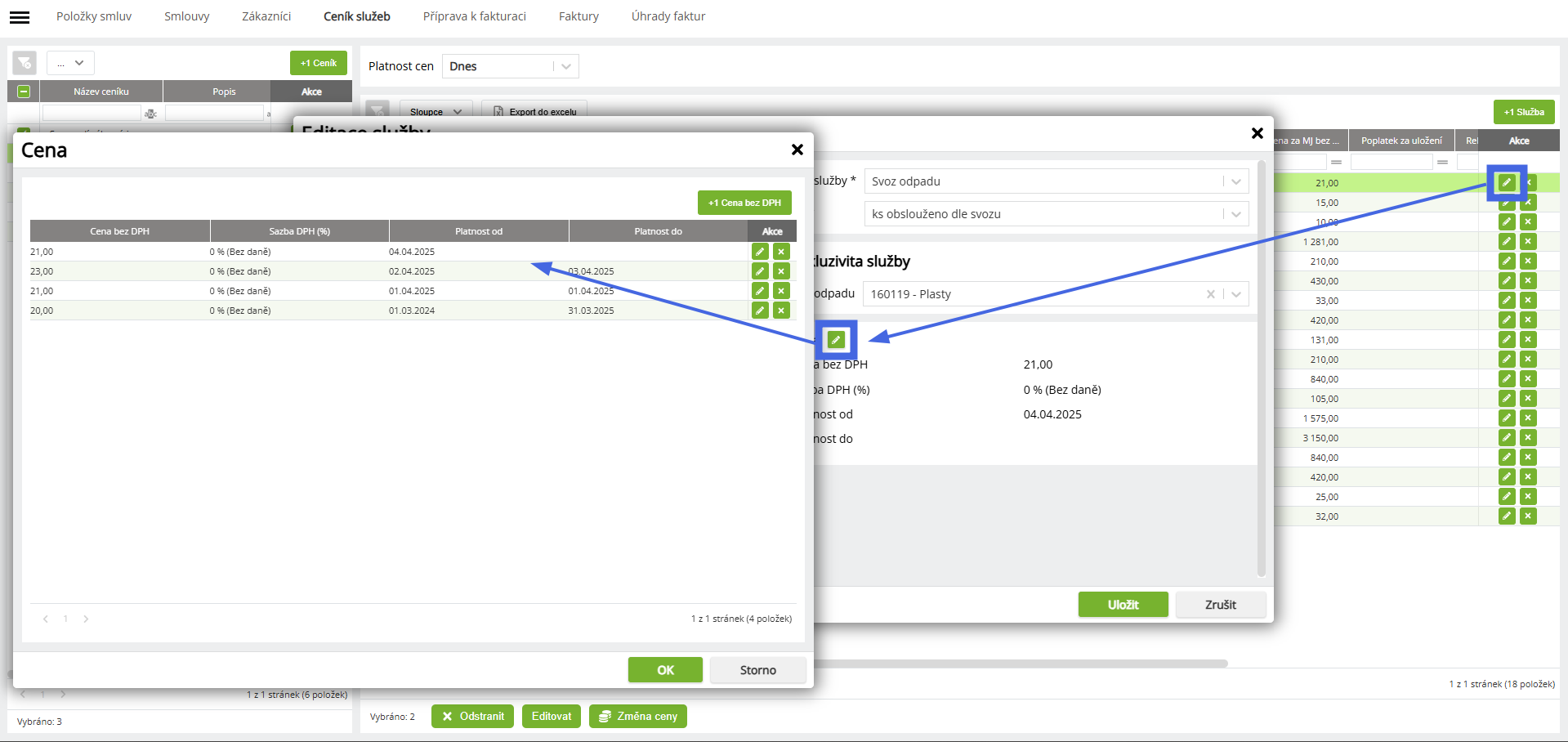Open Úhrady faktur
The image size is (1568, 742).
click(x=668, y=16)
